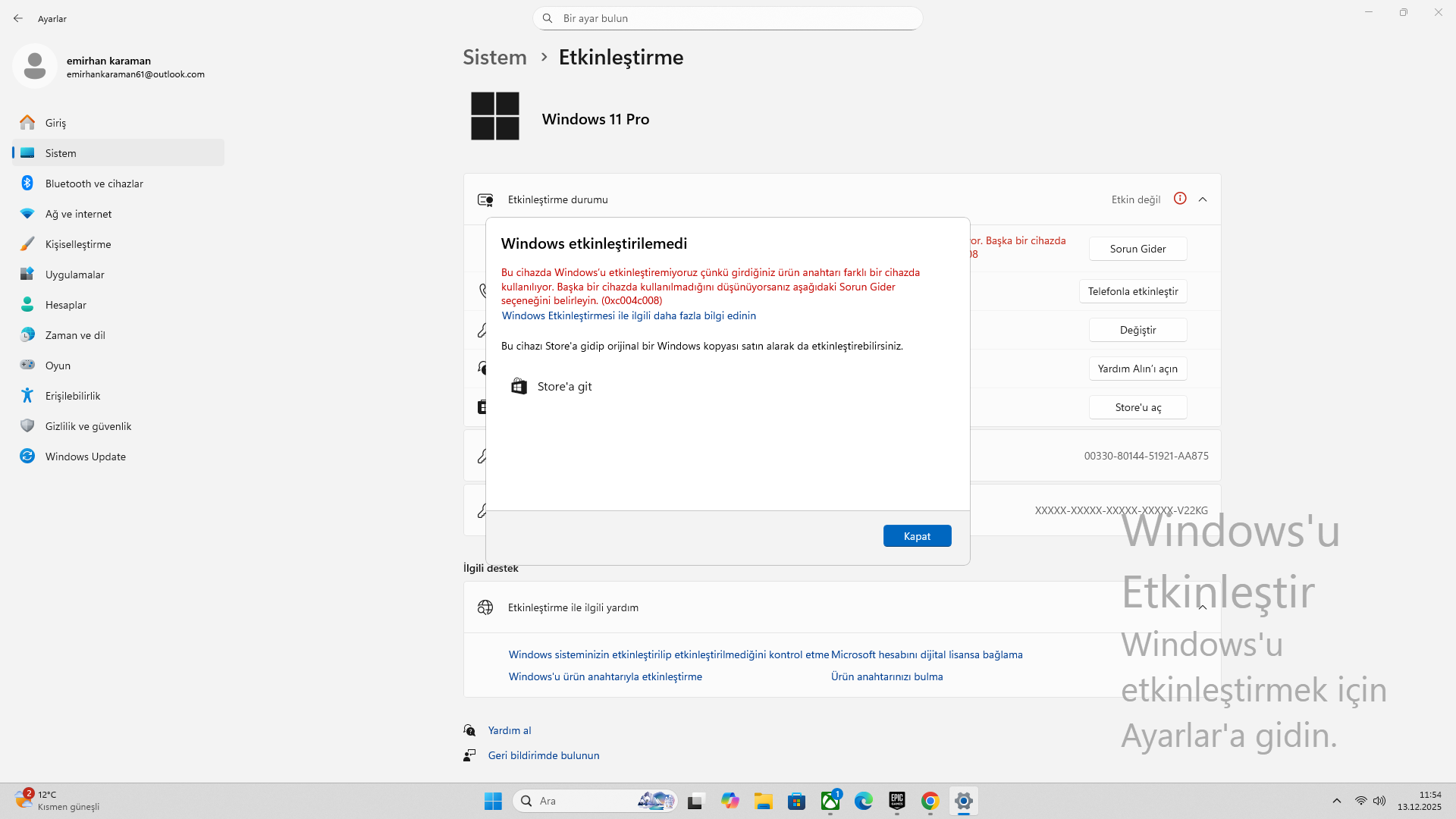Select Sistem in the settings sidebar
This screenshot has height=819, width=1456.
point(118,153)
